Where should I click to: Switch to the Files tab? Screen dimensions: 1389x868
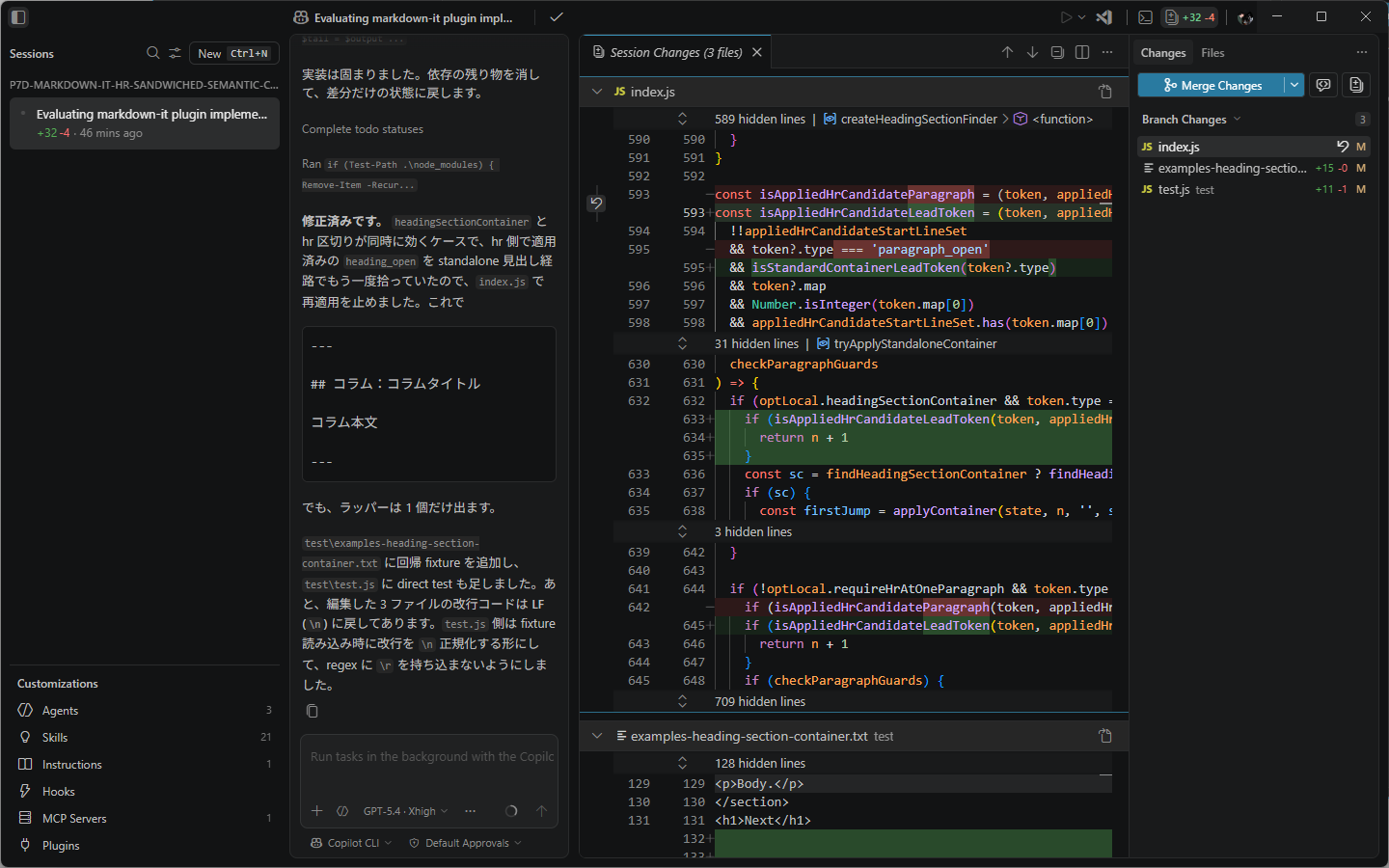point(1212,53)
